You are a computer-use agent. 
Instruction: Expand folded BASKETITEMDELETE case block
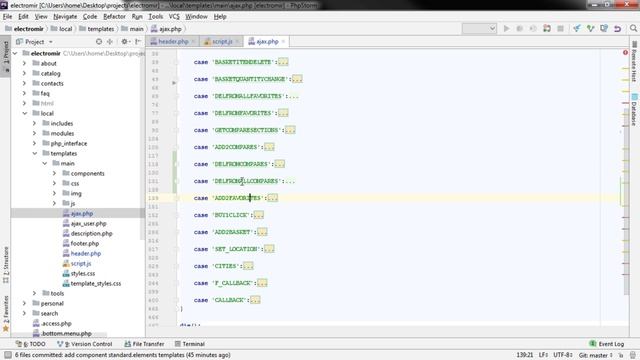coord(283,62)
